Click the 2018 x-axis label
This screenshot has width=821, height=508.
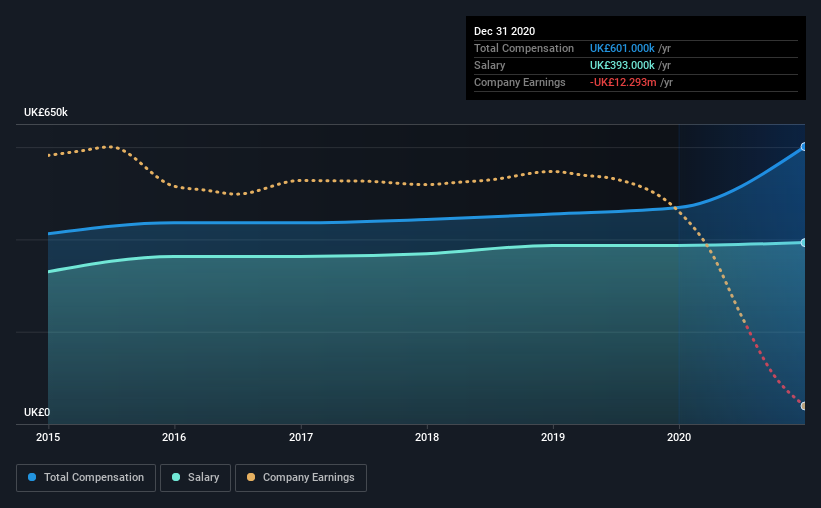pyautogui.click(x=427, y=437)
